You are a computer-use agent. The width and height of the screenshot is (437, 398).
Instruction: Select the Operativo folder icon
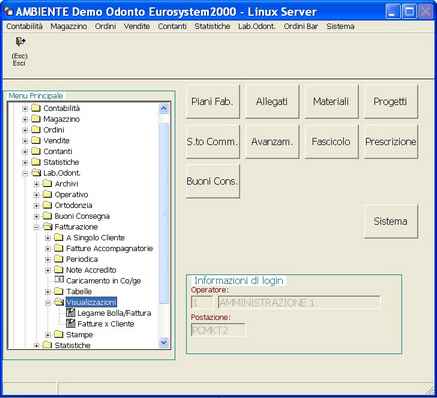coord(47,194)
